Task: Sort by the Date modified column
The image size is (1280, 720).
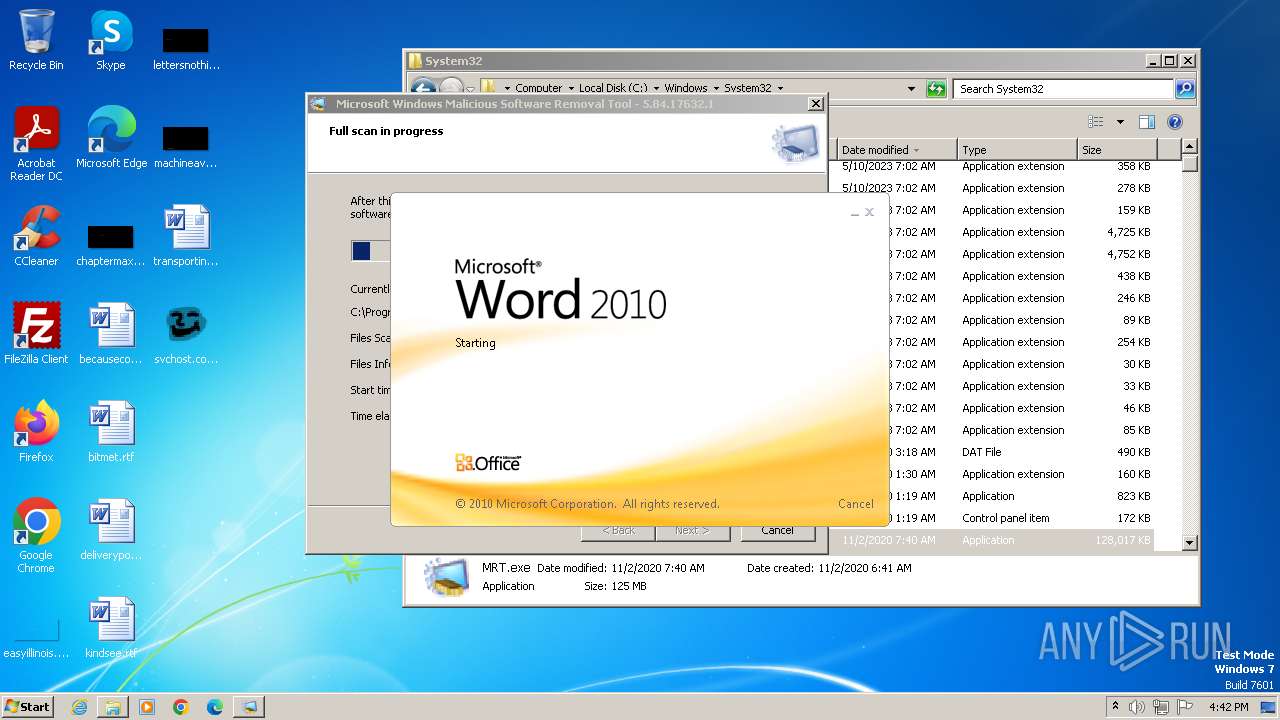Action: [896, 150]
